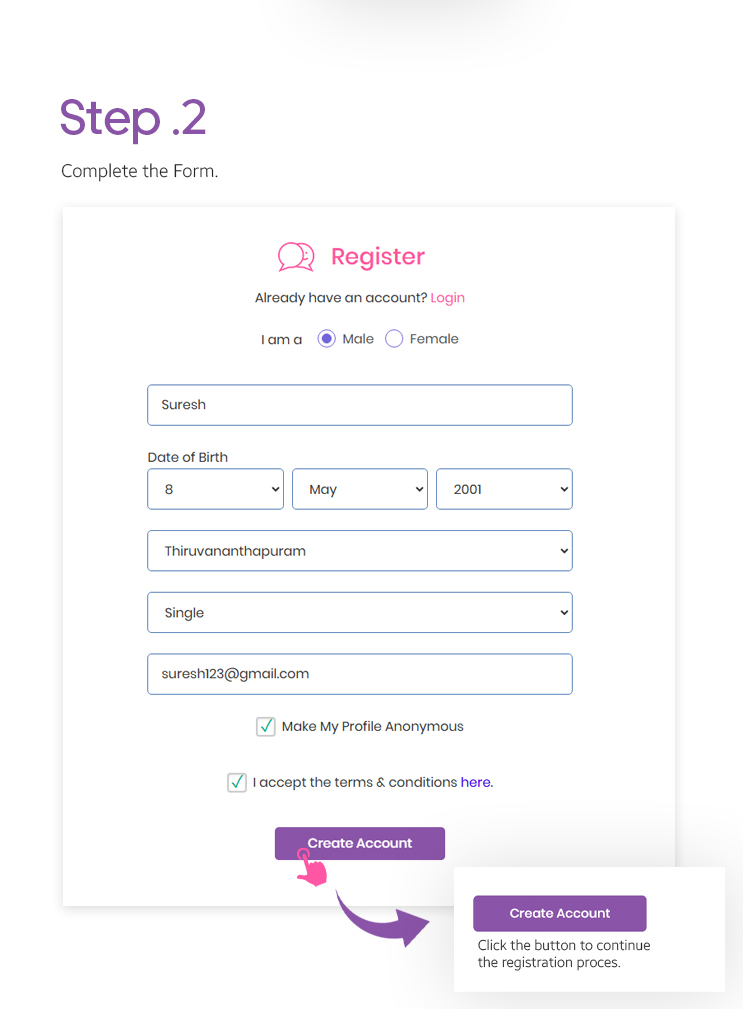Expand the Single marital status dropdown

click(x=360, y=613)
